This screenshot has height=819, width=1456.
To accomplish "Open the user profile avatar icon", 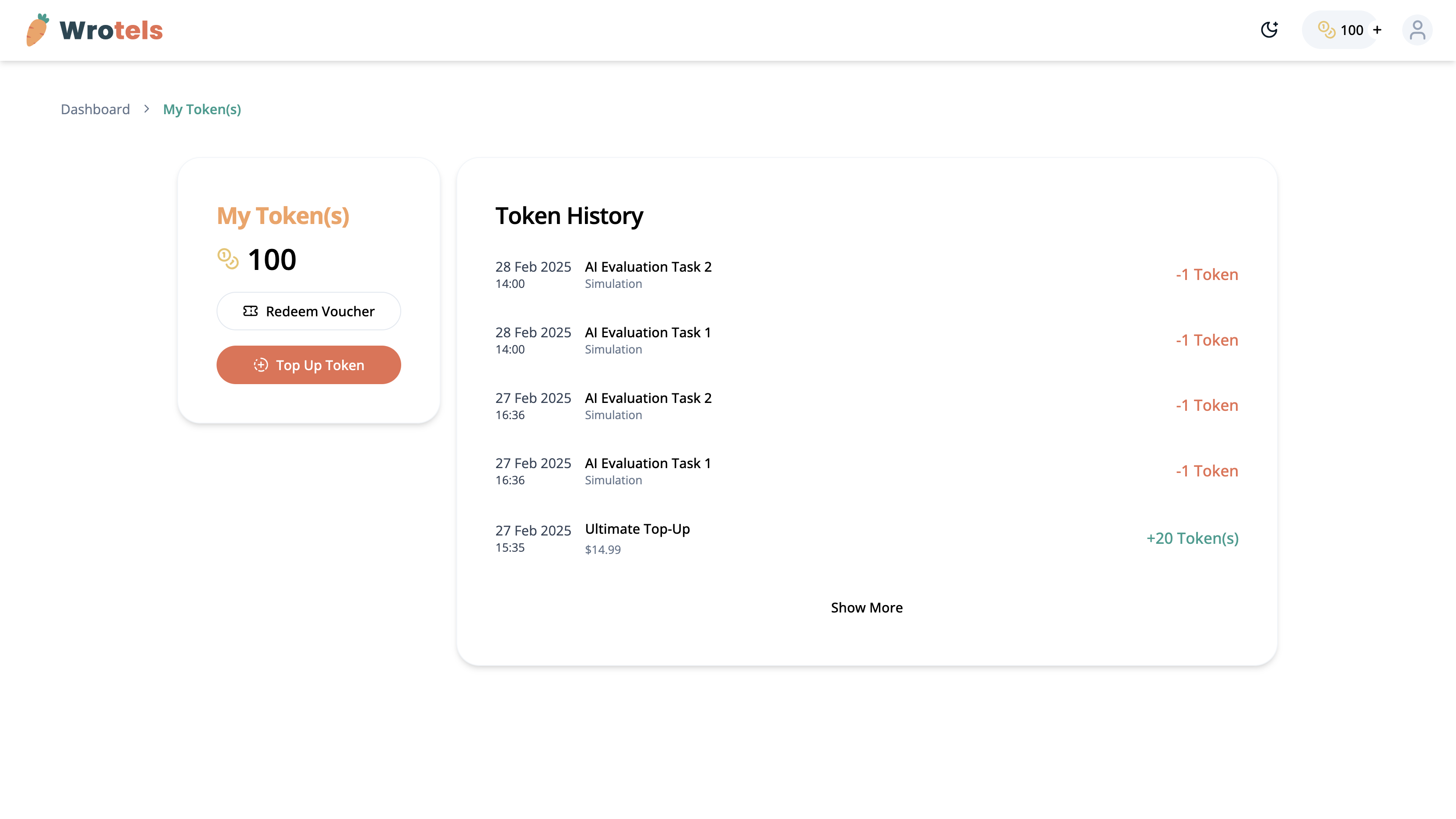I will coord(1417,30).
